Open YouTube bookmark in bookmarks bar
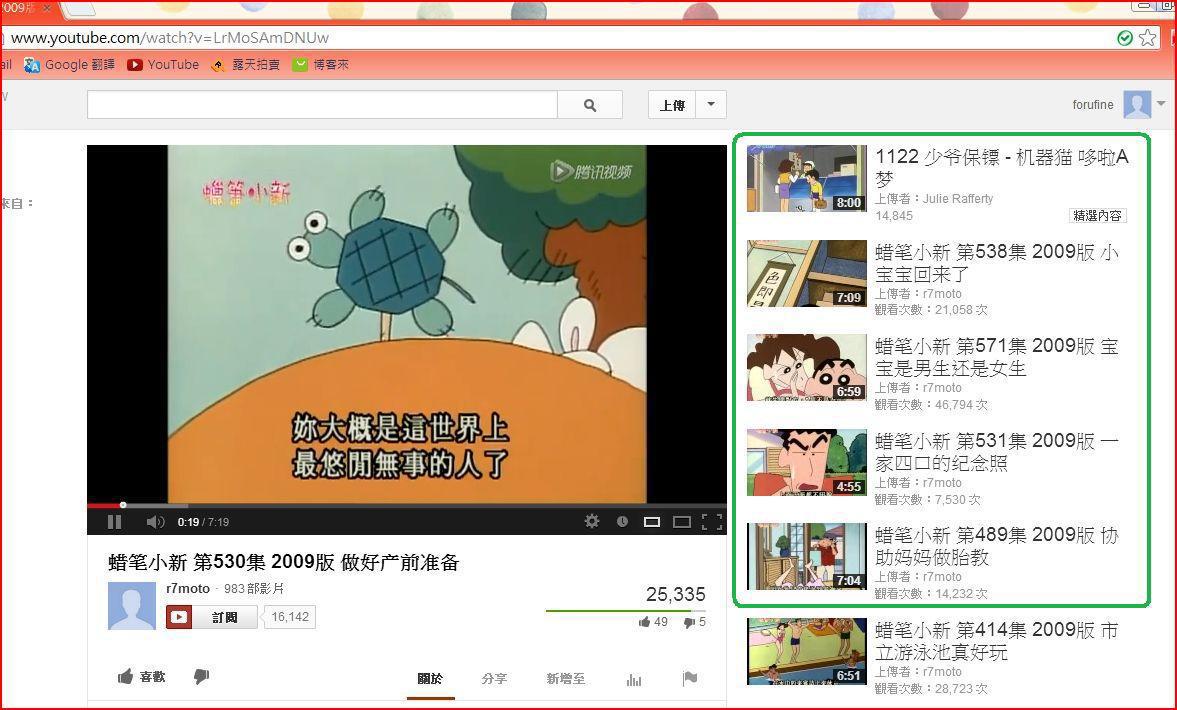 [163, 65]
